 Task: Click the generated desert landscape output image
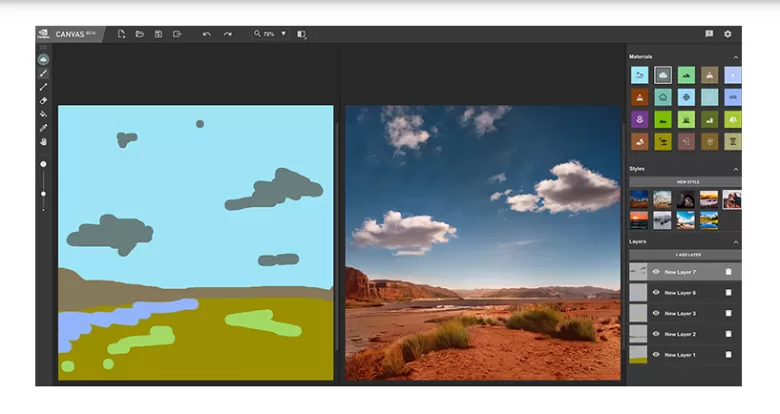[x=483, y=243]
